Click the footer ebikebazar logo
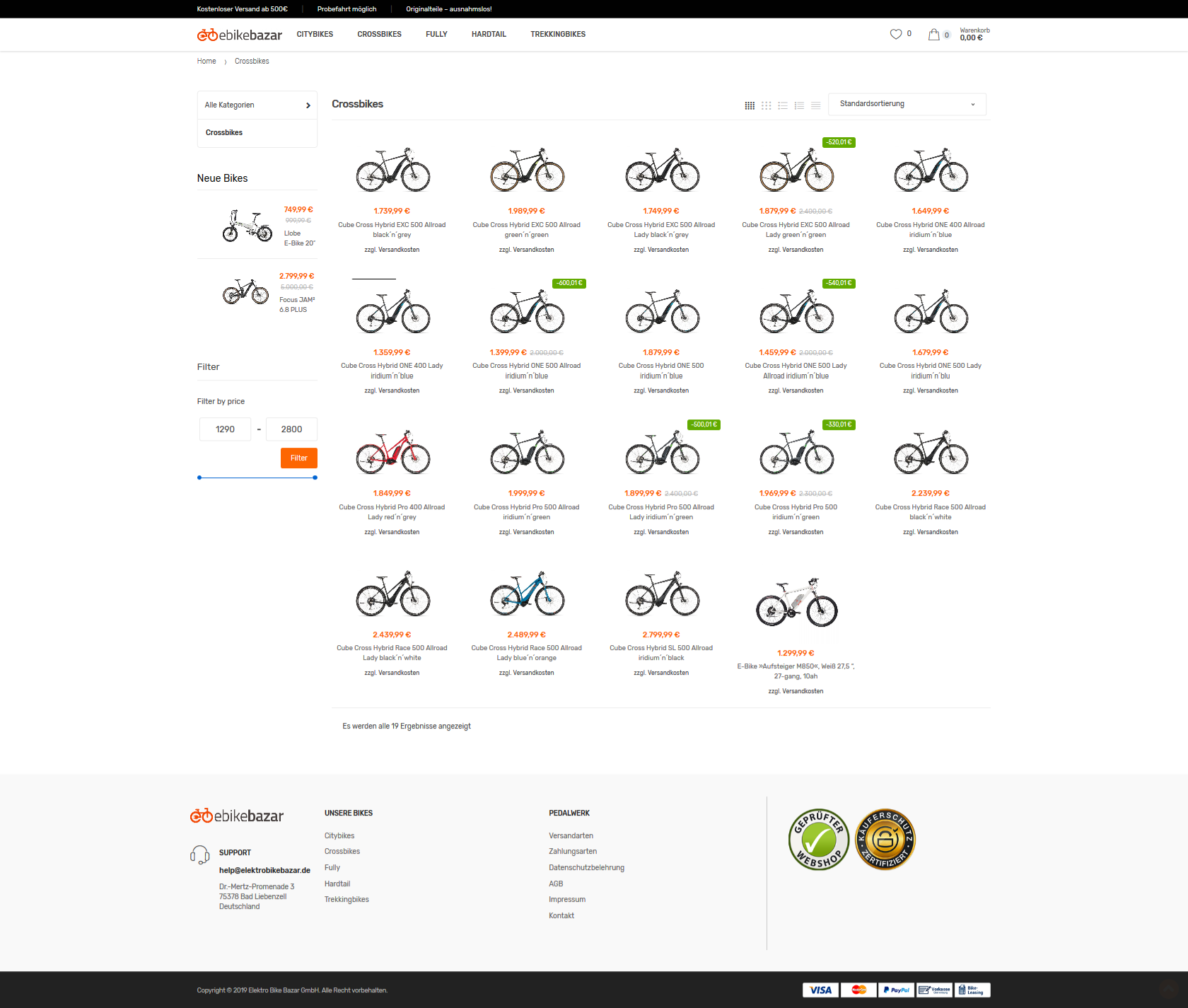The height and width of the screenshot is (1008, 1188). point(237,816)
